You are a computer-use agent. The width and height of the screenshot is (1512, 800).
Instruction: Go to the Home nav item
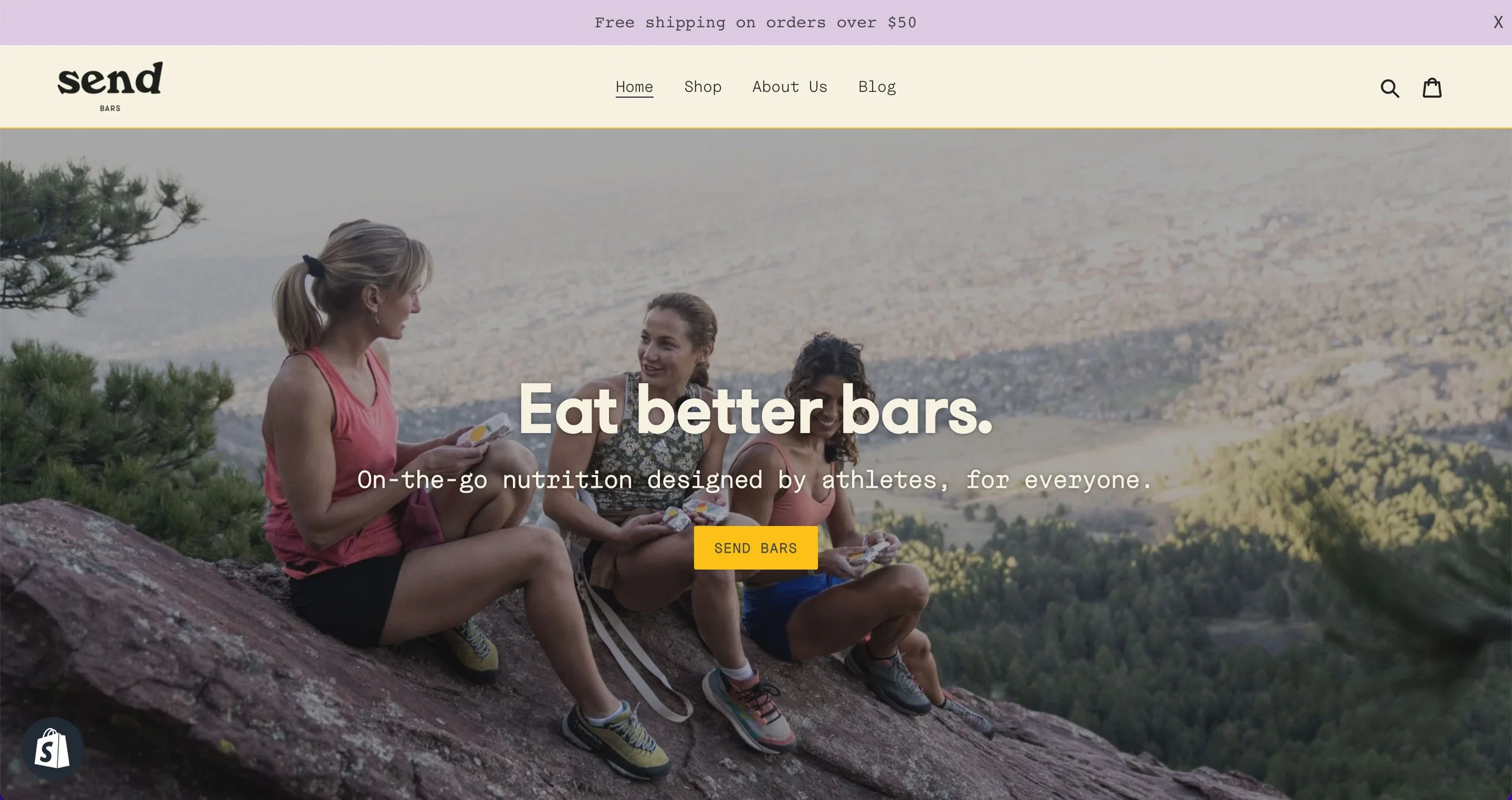[x=634, y=87]
